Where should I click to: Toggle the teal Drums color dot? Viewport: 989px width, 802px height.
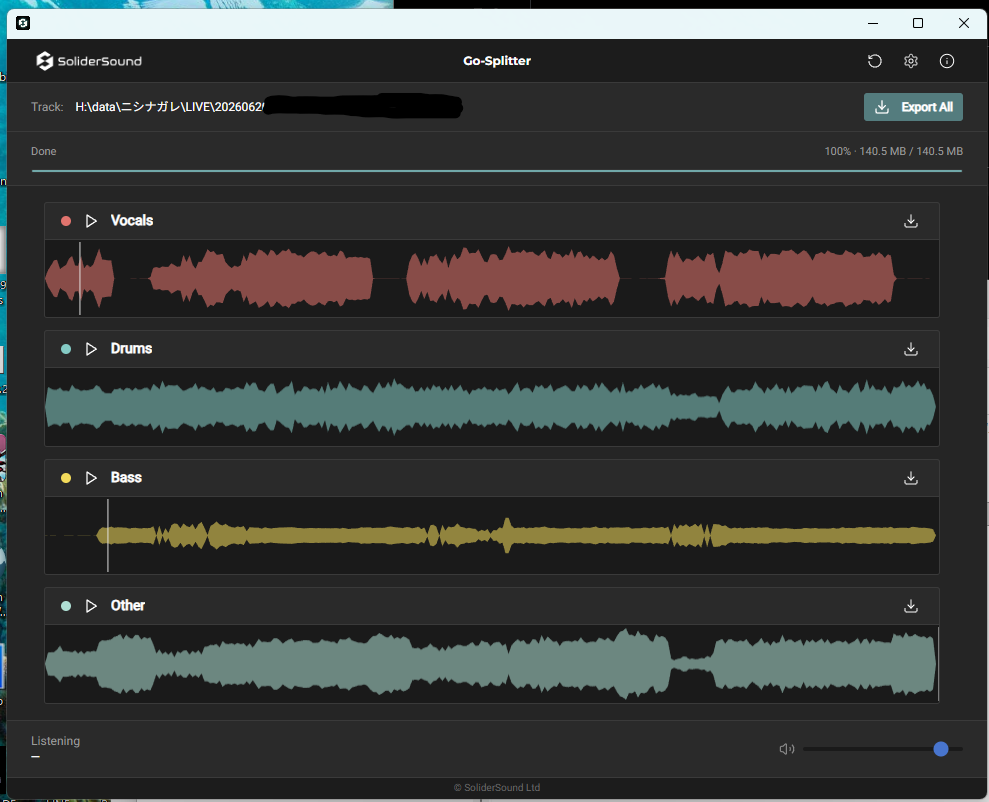66,349
